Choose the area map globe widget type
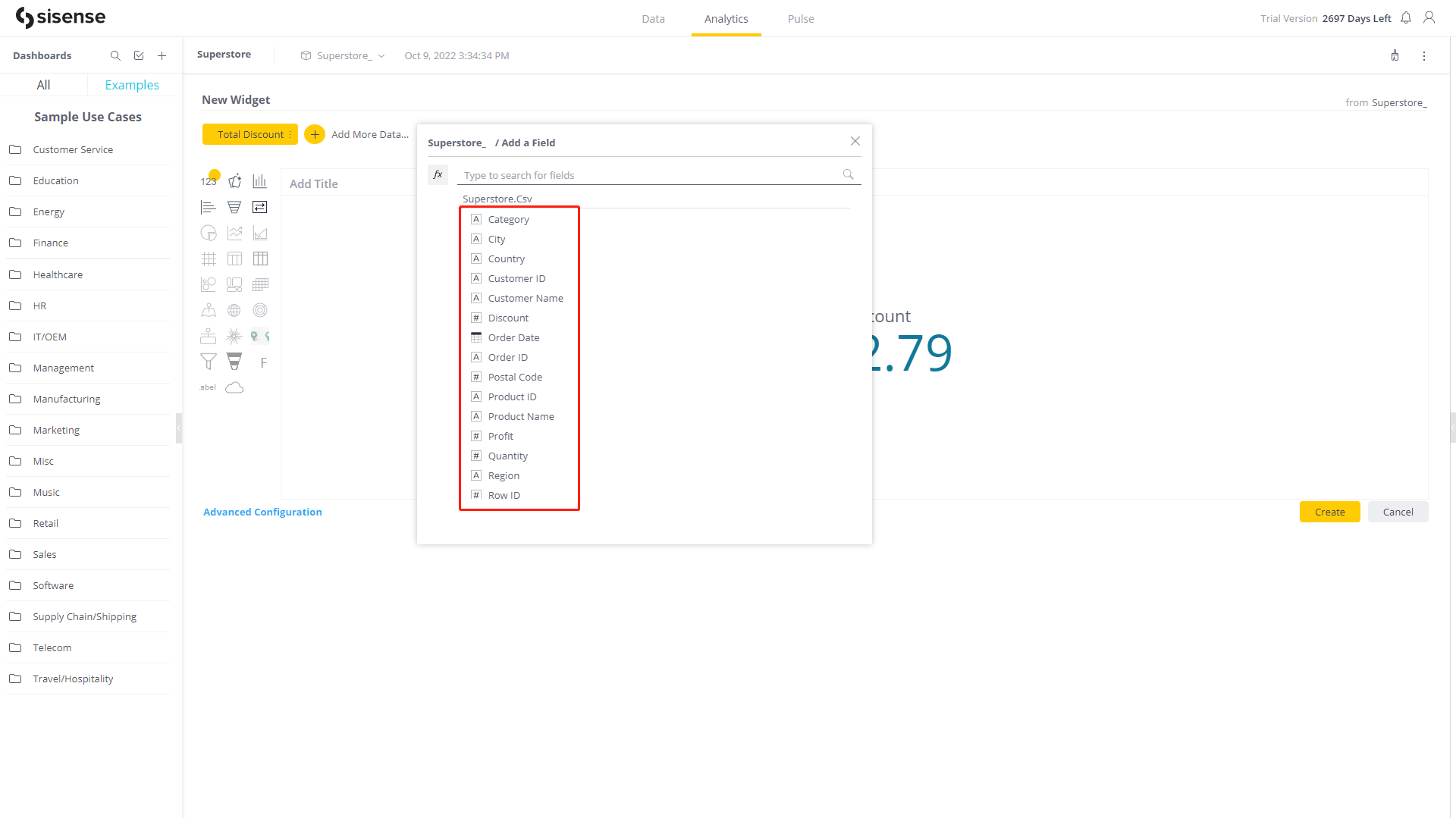 click(234, 310)
